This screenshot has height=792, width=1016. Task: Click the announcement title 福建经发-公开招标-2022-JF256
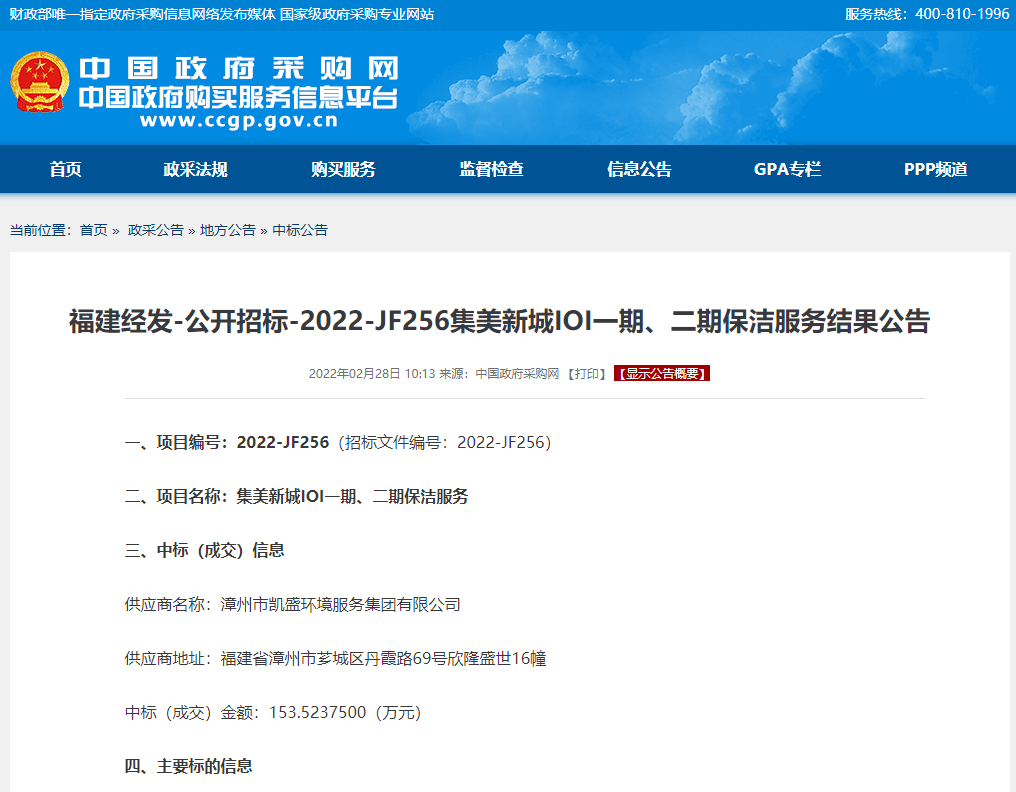pos(500,321)
